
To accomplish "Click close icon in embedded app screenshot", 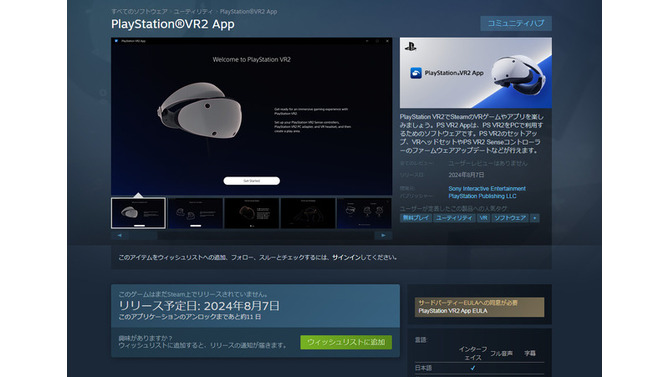I will pyautogui.click(x=388, y=41).
